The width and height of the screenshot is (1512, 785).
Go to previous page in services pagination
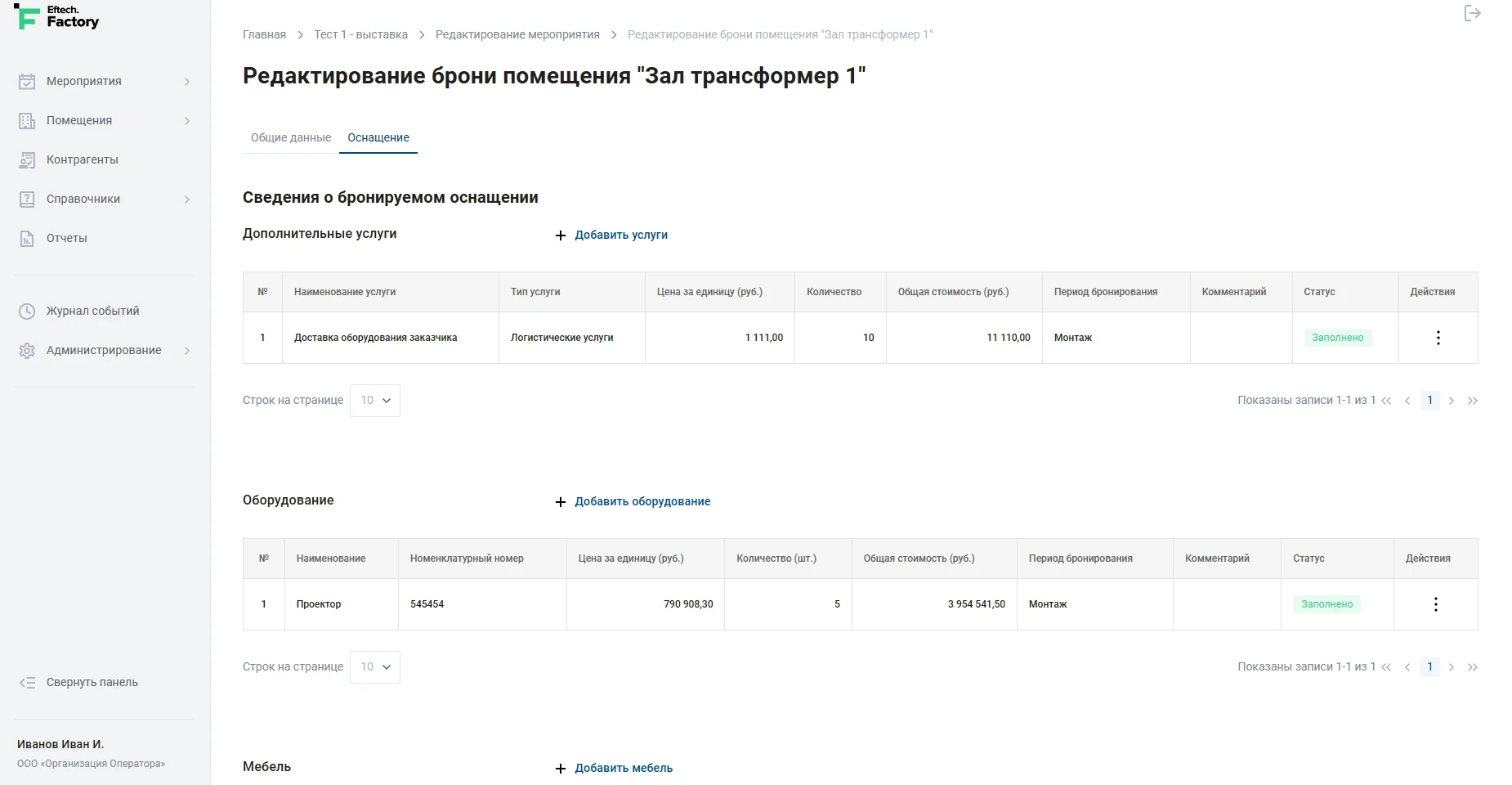1407,401
